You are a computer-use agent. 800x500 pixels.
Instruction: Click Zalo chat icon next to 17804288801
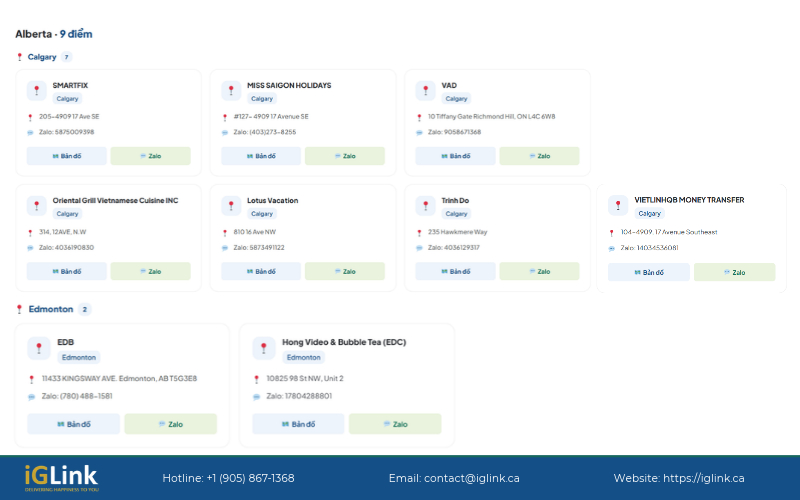tap(257, 396)
